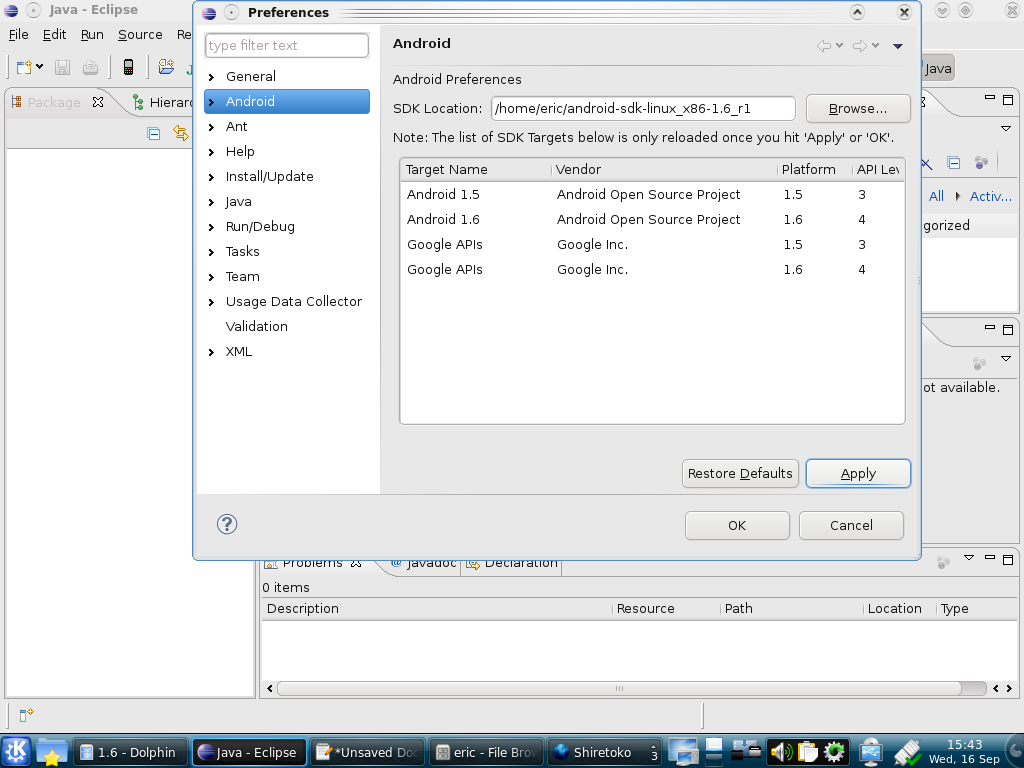Click the Restore Defaults button

pos(740,473)
